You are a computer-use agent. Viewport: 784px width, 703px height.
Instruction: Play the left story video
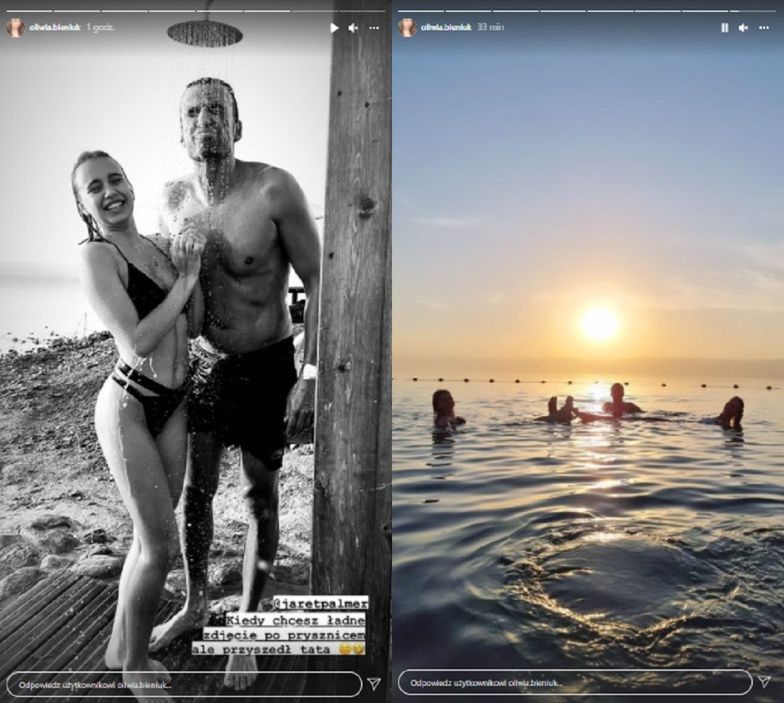click(334, 28)
